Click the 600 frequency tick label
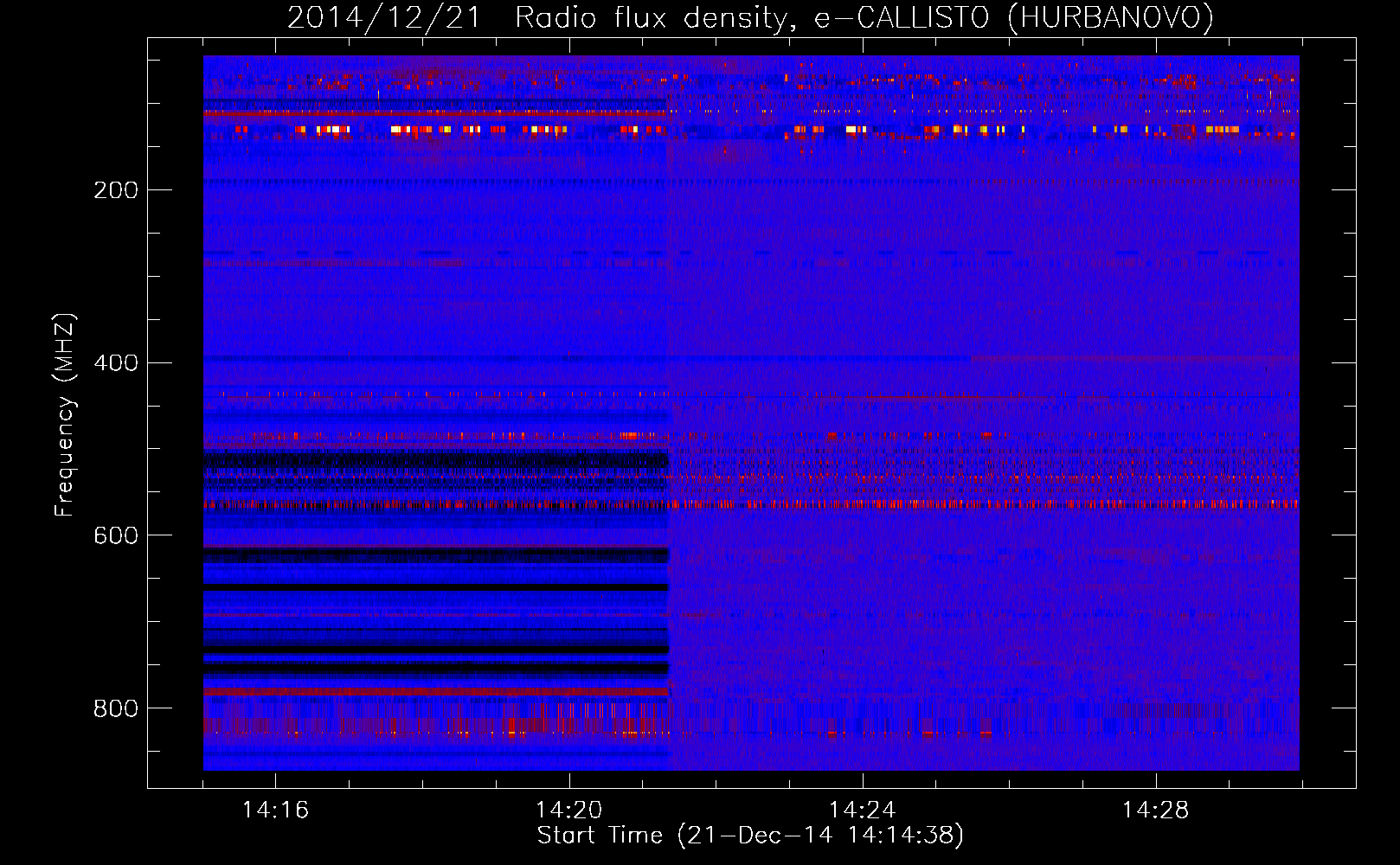Viewport: 1400px width, 865px height. tap(116, 536)
